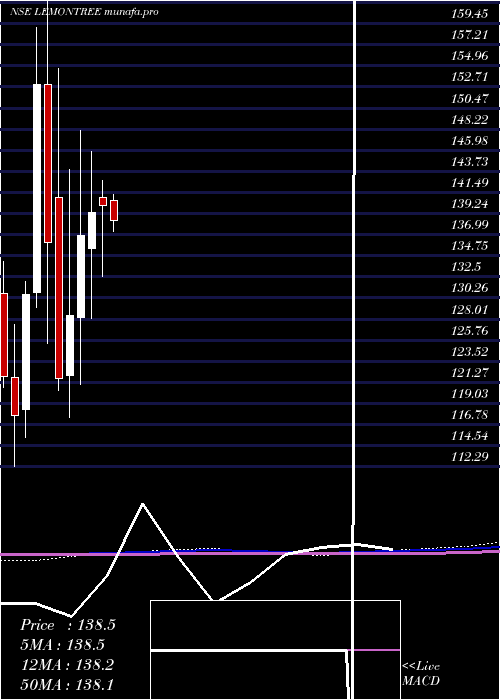The image size is (500, 700).
Task: Click the tallest white candlestick body
Action: pyautogui.click(x=37, y=188)
